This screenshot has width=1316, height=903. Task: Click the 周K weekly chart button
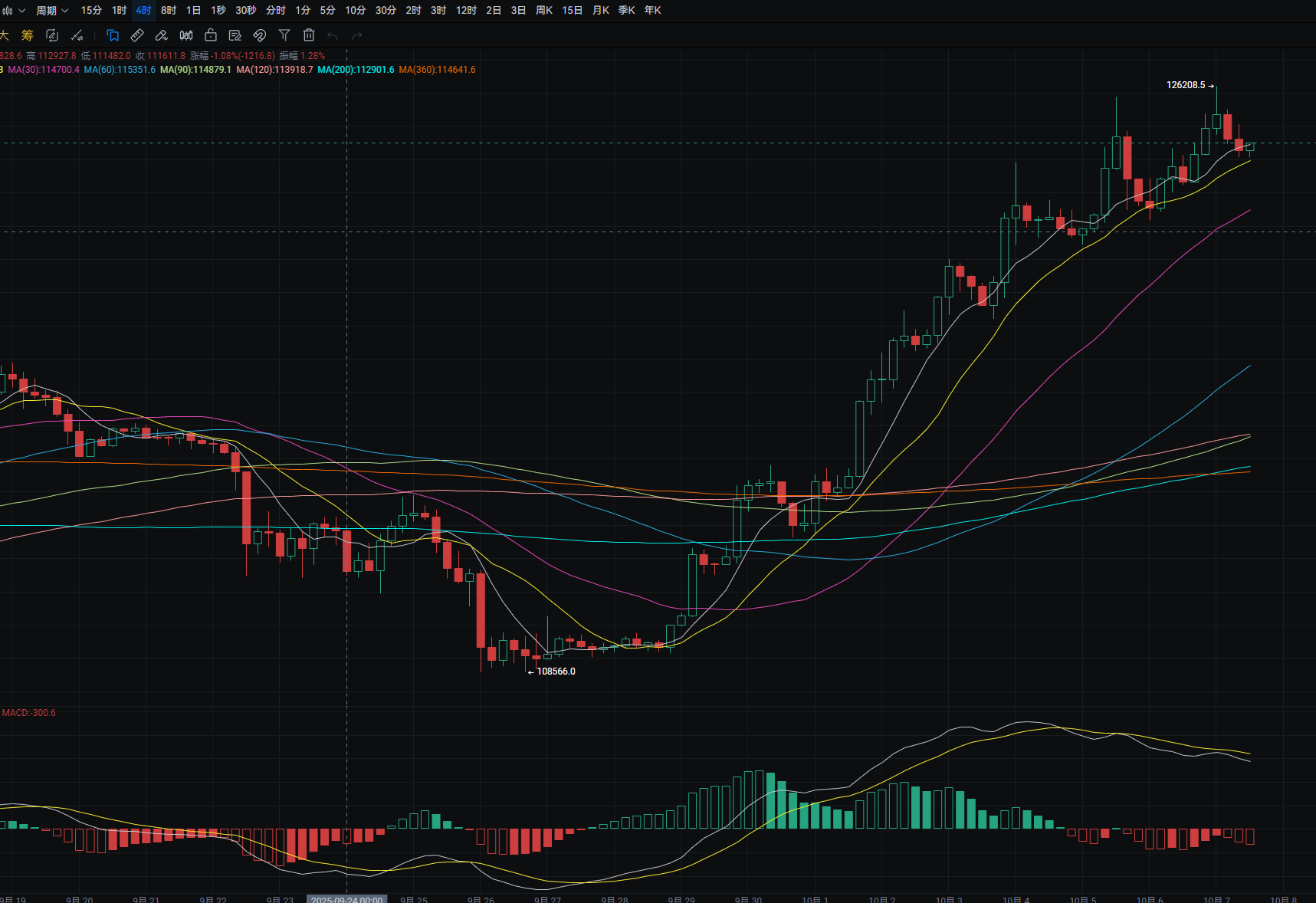[x=544, y=11]
